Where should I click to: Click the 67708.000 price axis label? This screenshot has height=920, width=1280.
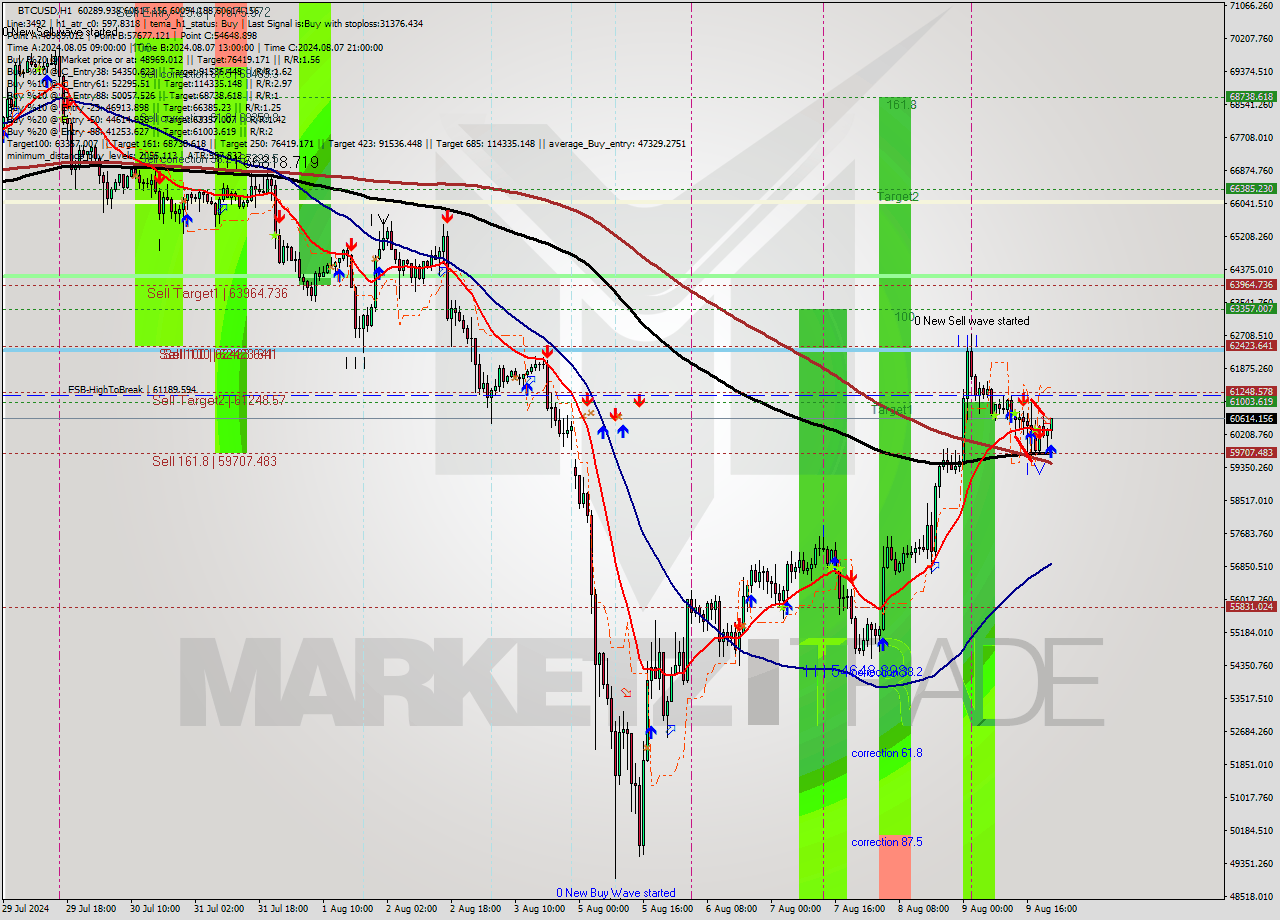(1251, 138)
